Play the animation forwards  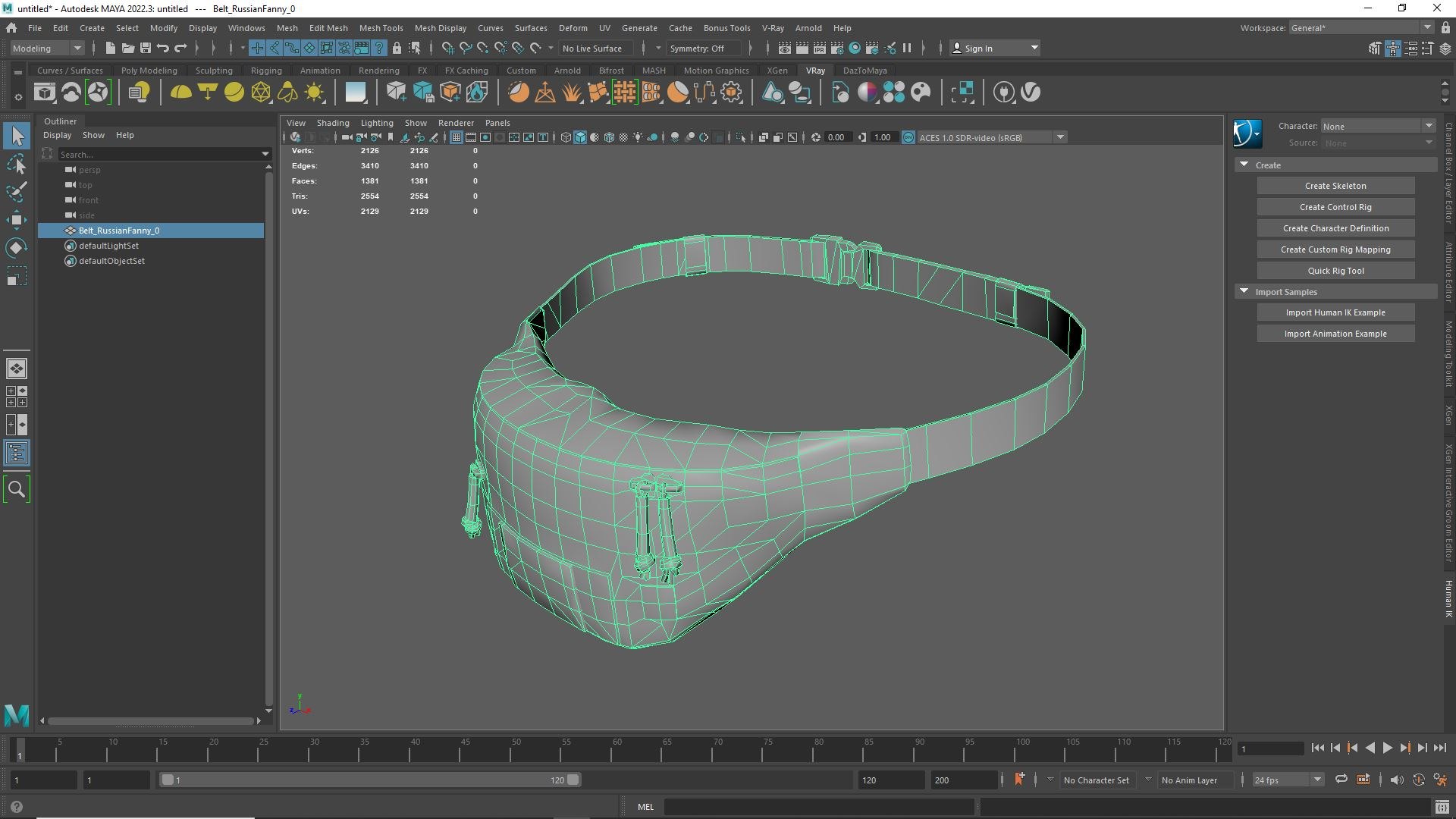[x=1388, y=748]
